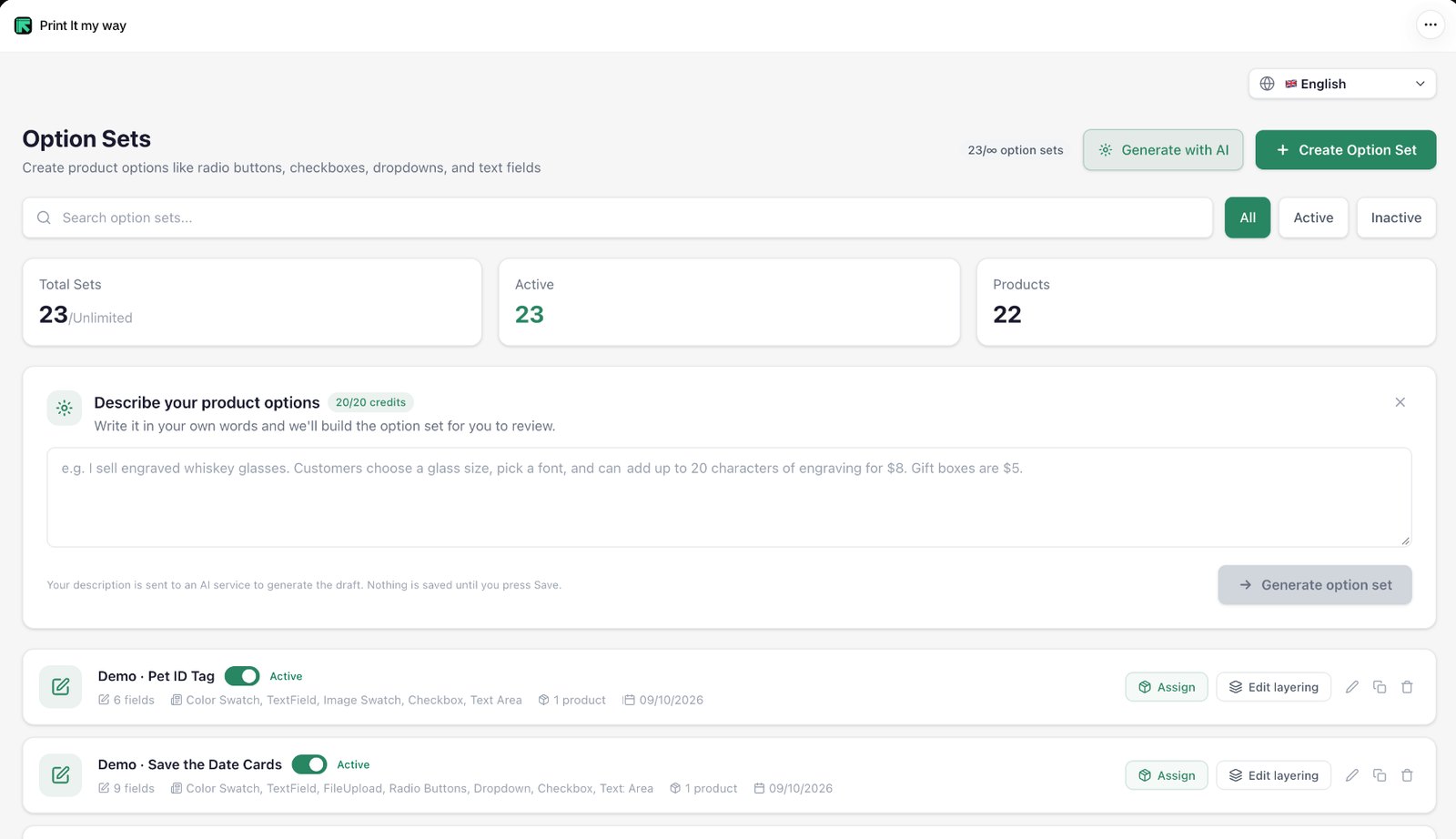Select the Active filter tab

1313,217
